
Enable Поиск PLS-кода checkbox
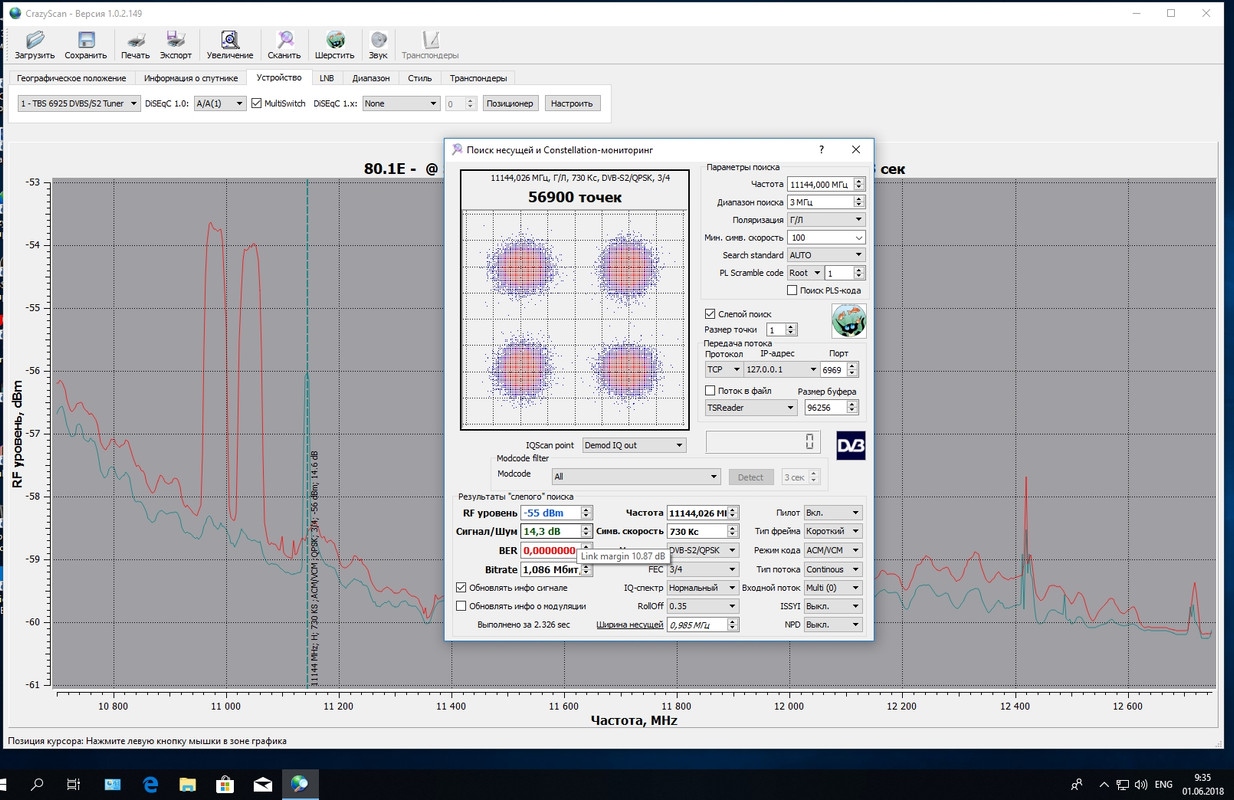coord(792,291)
